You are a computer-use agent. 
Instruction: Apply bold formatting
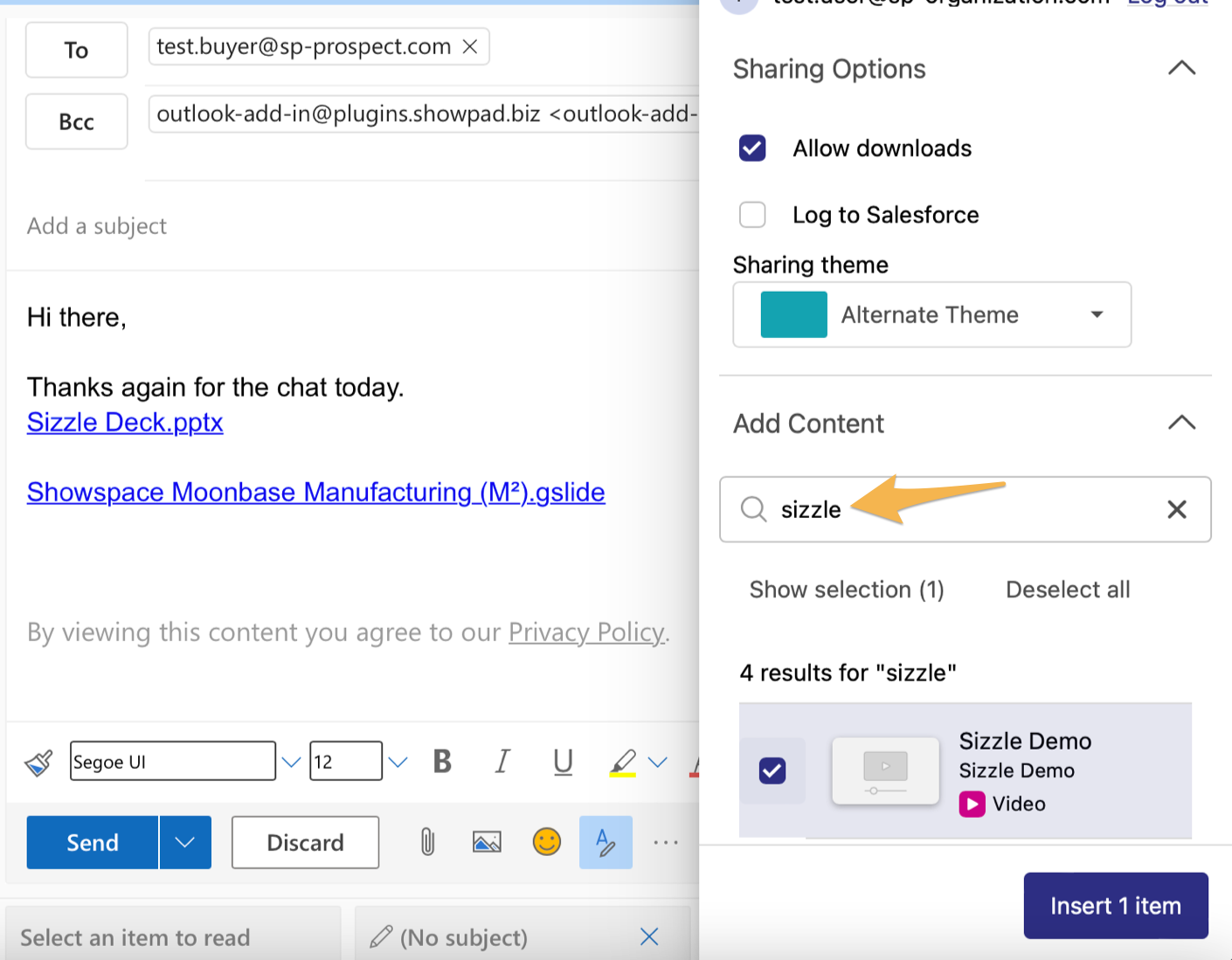[x=441, y=761]
